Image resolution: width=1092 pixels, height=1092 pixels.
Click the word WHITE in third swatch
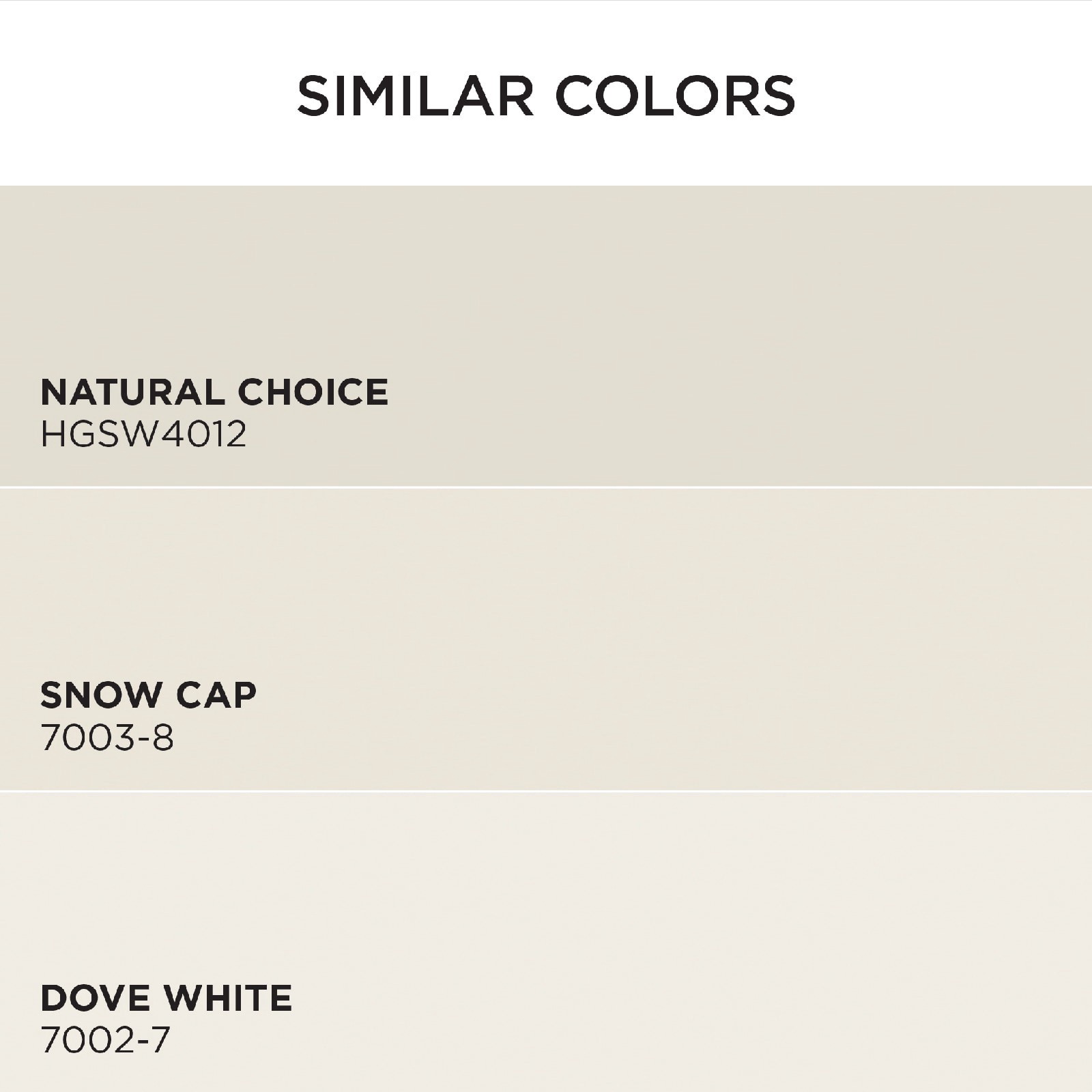229,998
